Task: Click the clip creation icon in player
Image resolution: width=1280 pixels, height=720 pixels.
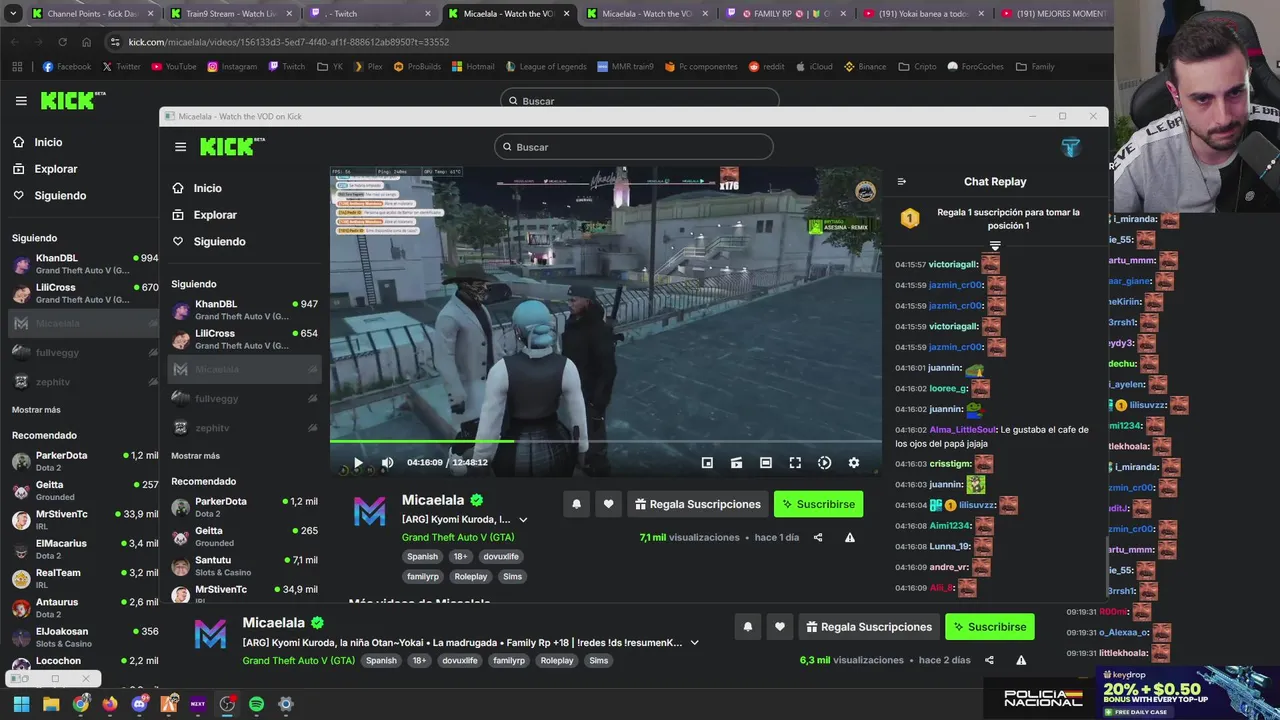Action: [736, 463]
